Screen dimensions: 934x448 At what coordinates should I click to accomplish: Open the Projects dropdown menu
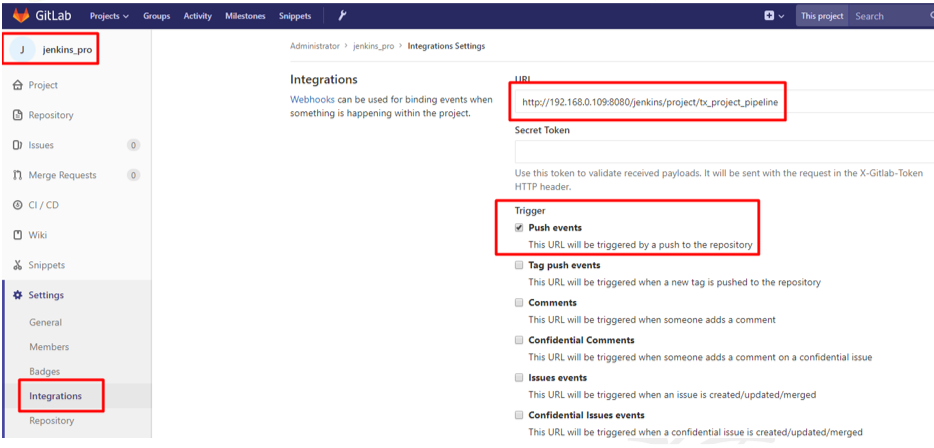110,16
